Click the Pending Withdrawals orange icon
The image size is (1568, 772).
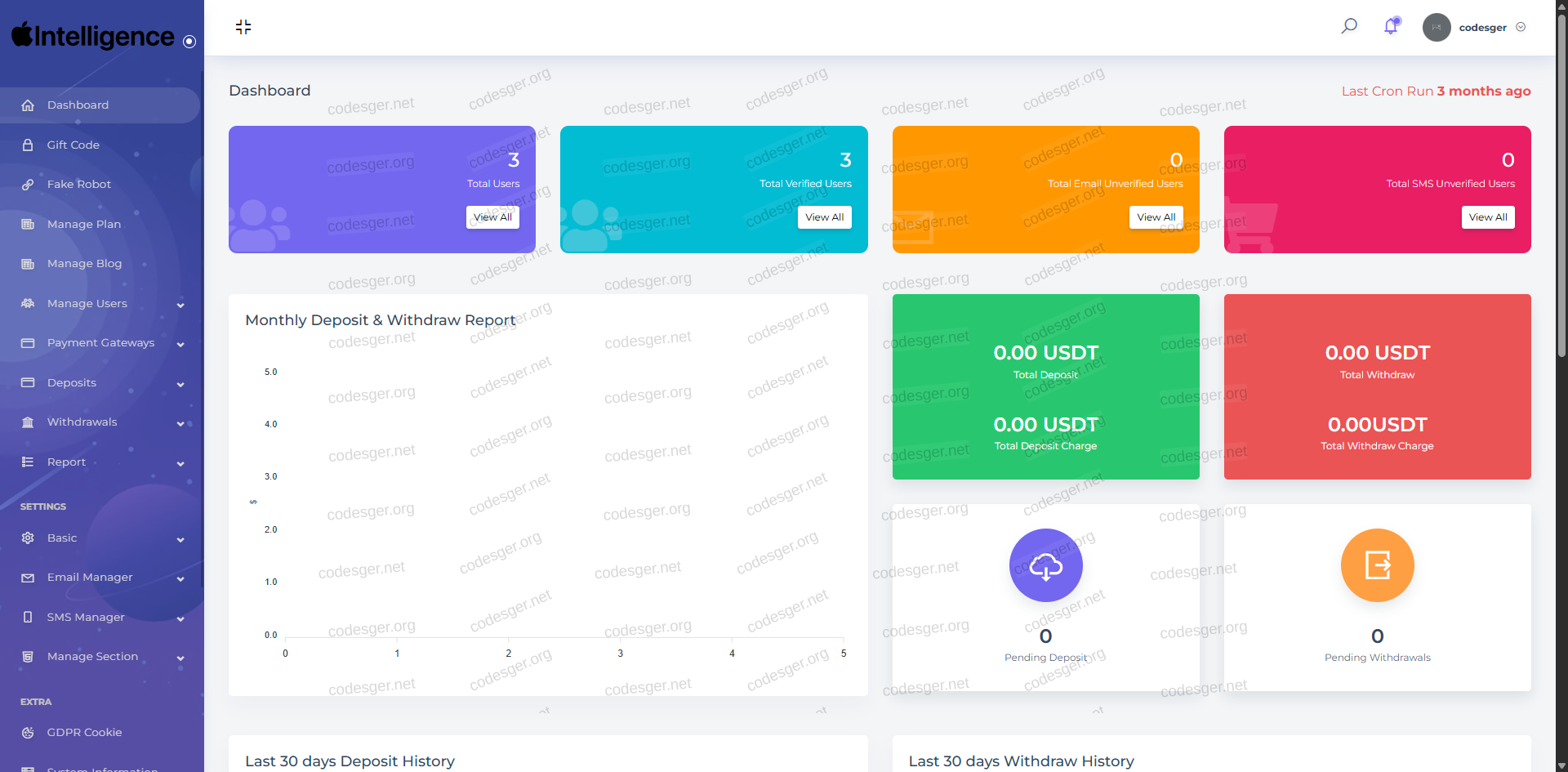(1377, 565)
